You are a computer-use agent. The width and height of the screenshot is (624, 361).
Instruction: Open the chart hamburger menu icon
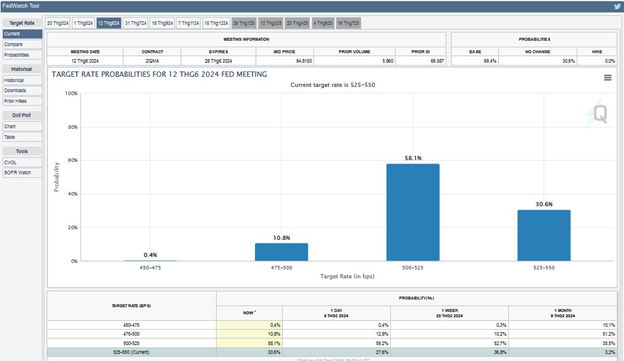[607, 78]
